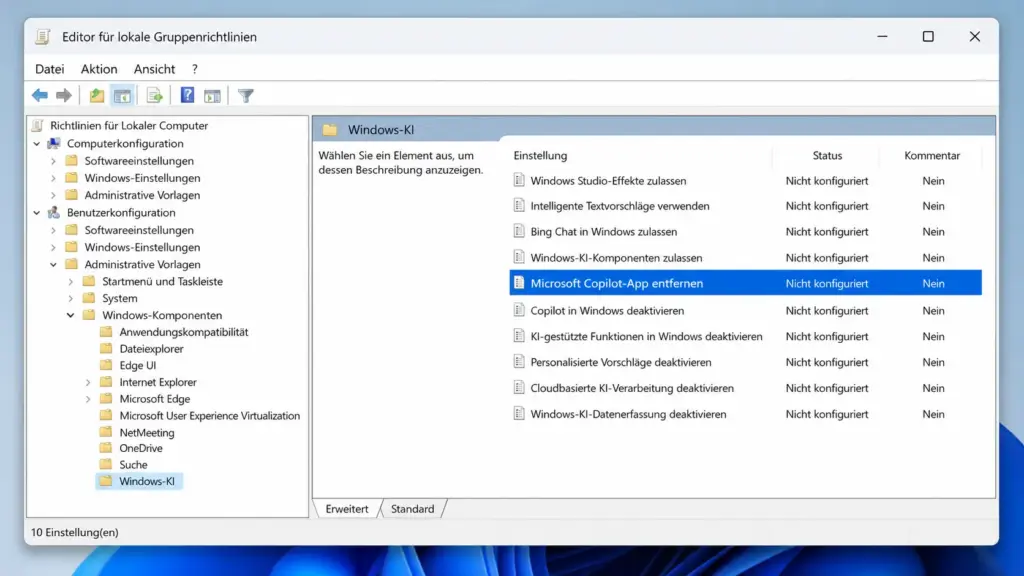Go forward with the right arrow
The width and height of the screenshot is (1024, 576).
[x=64, y=95]
